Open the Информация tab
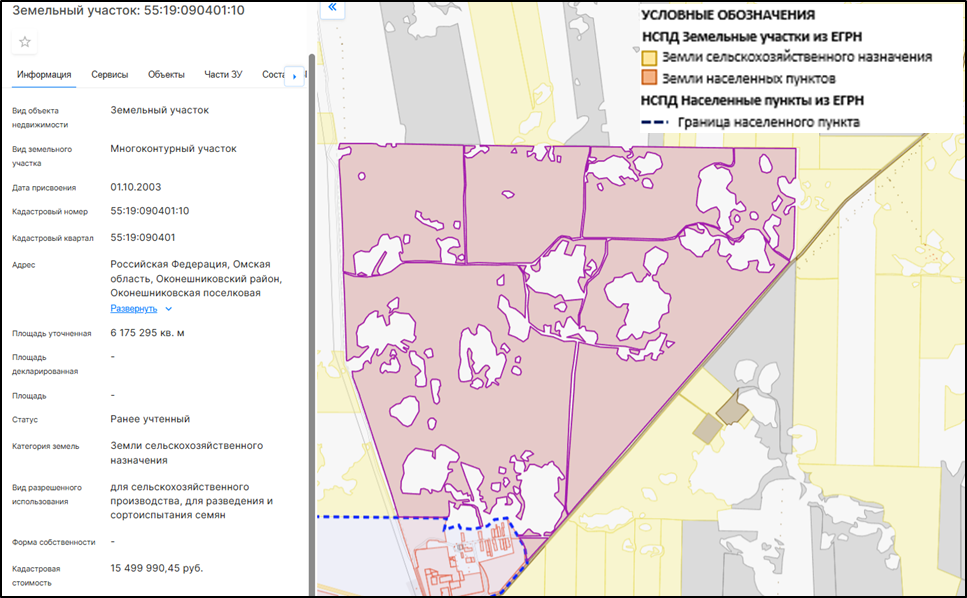Viewport: 967px width, 598px height. click(x=44, y=75)
